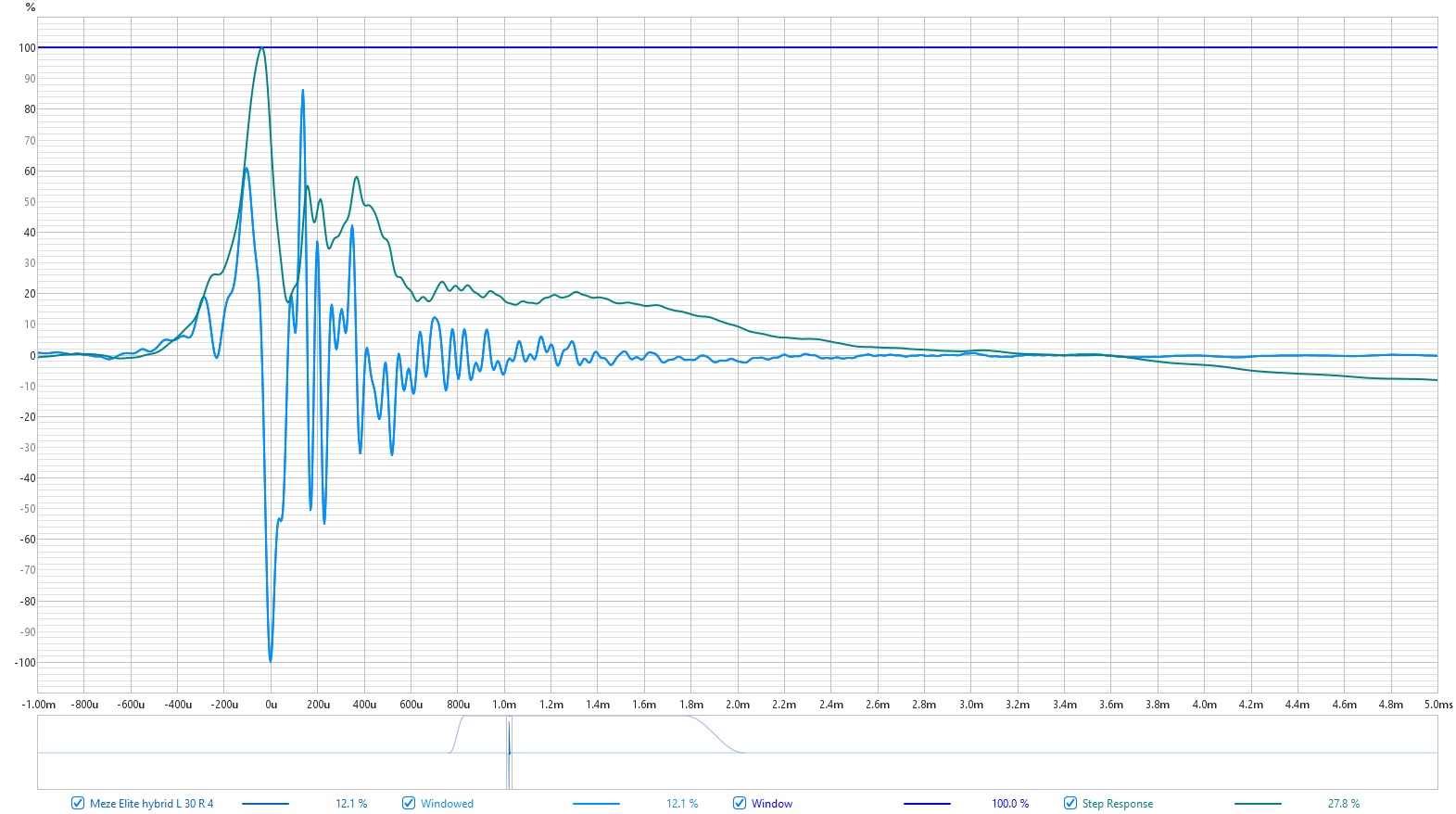
Task: Click the 2.0m time axis label
Action: 738,705
